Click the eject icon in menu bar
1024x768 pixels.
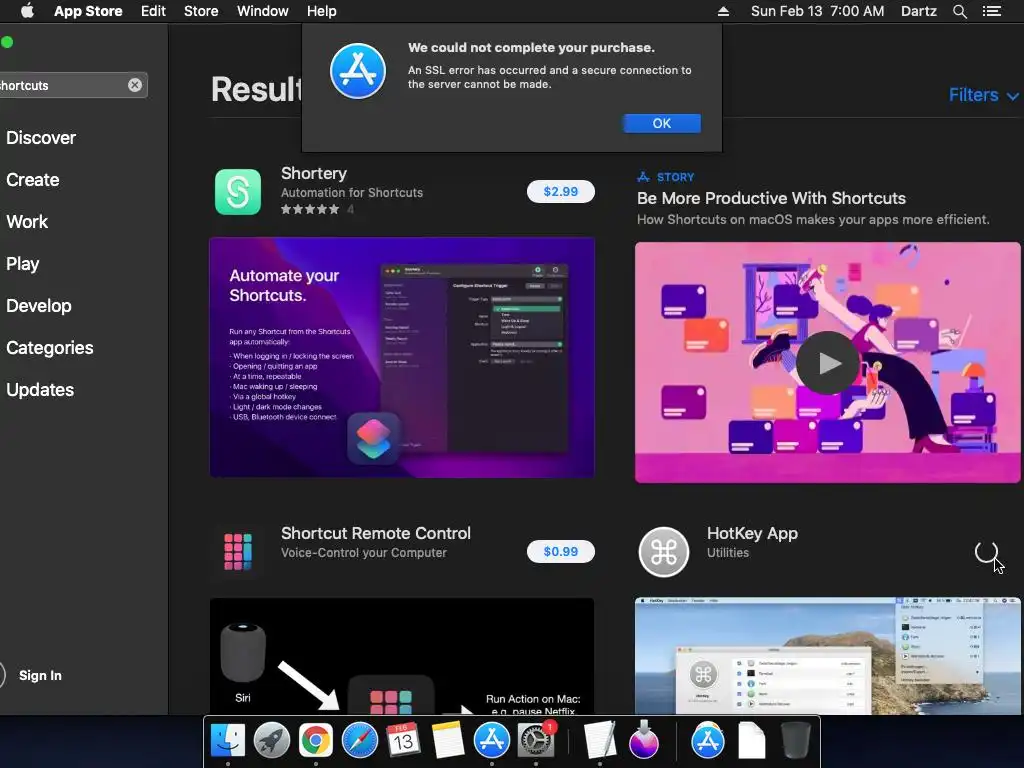pos(723,11)
